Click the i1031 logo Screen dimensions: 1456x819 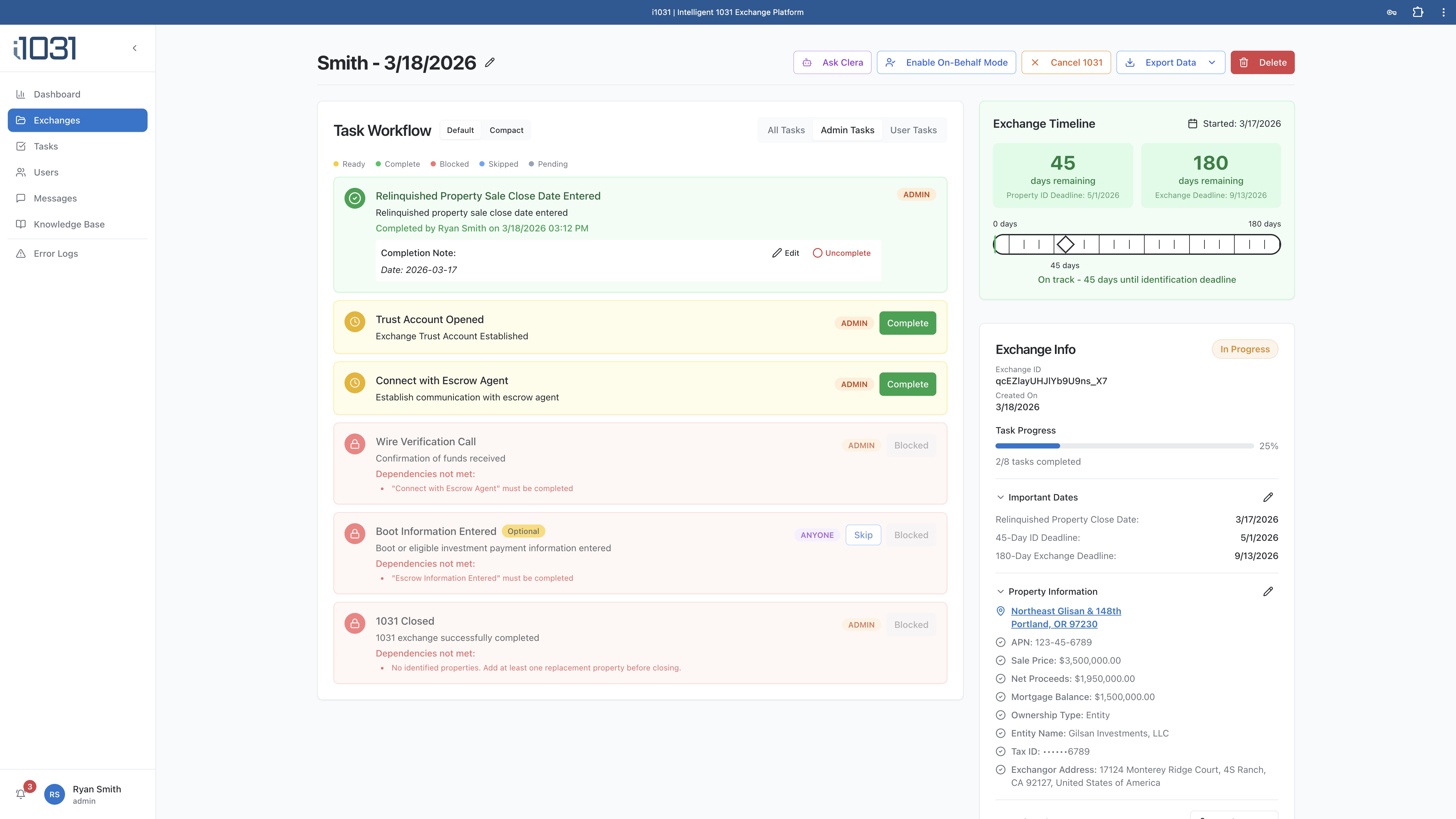point(45,48)
